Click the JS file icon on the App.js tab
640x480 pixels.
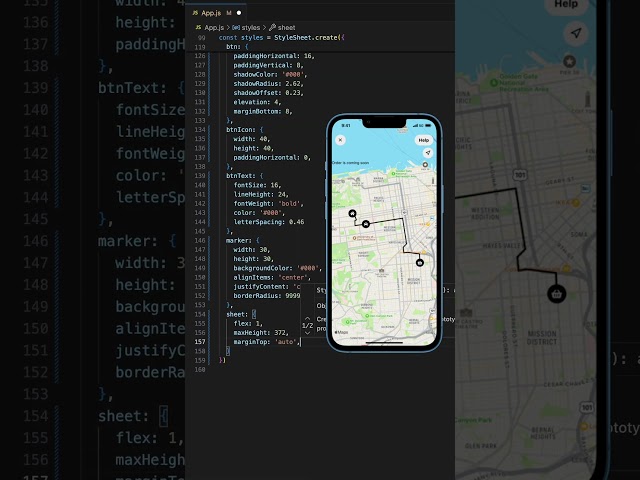click(195, 13)
